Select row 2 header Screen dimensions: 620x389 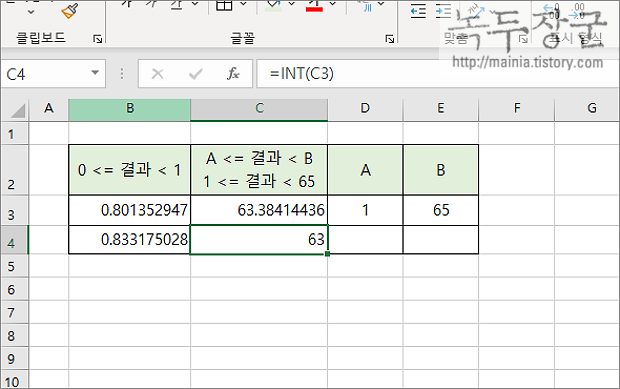[x=15, y=170]
